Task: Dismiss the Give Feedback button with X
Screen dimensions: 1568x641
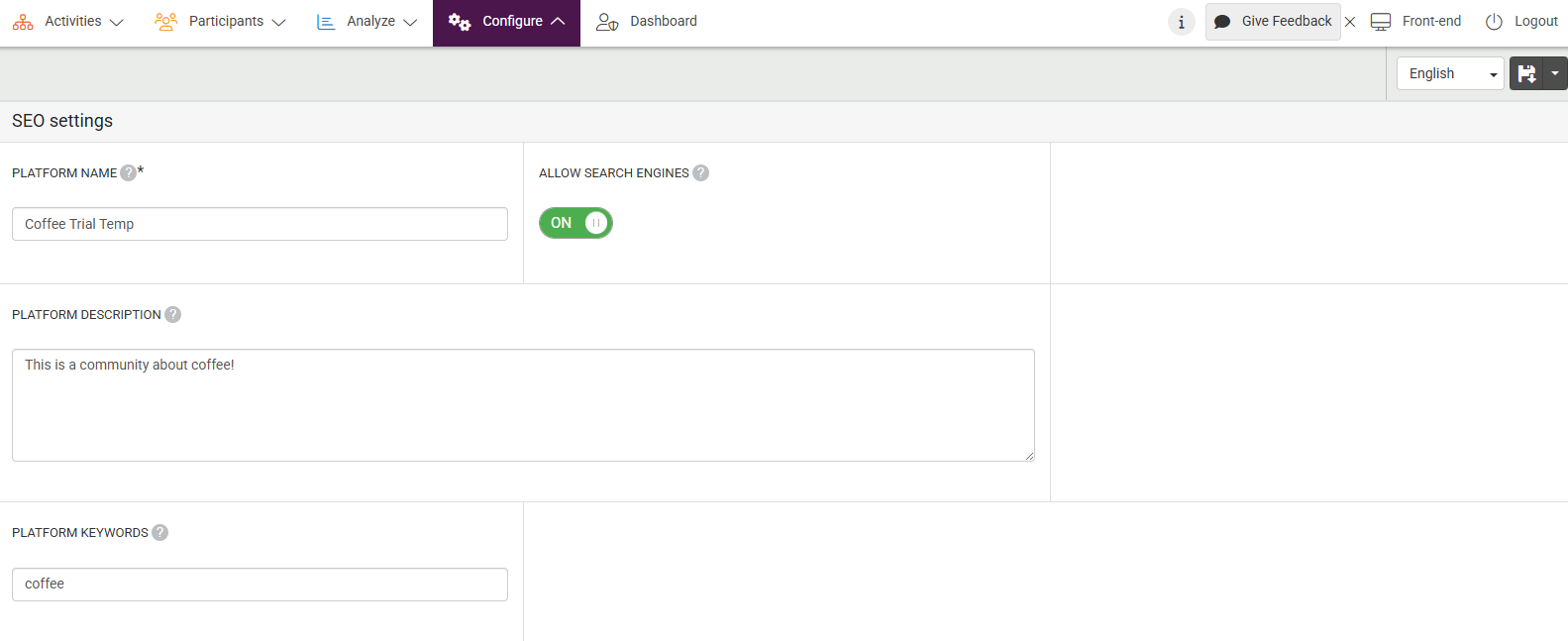Action: [1350, 22]
